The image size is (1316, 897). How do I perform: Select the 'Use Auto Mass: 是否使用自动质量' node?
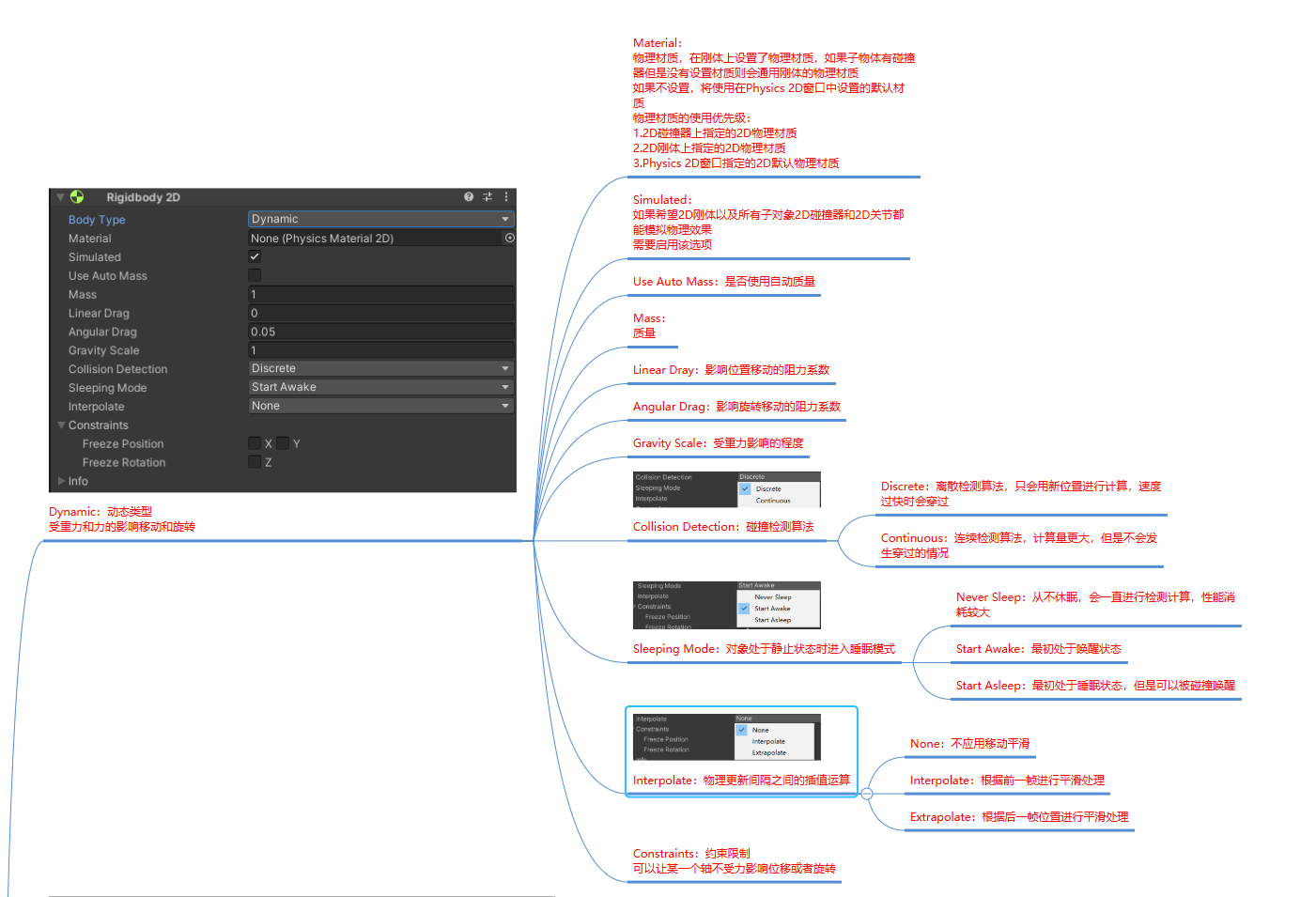[x=724, y=282]
